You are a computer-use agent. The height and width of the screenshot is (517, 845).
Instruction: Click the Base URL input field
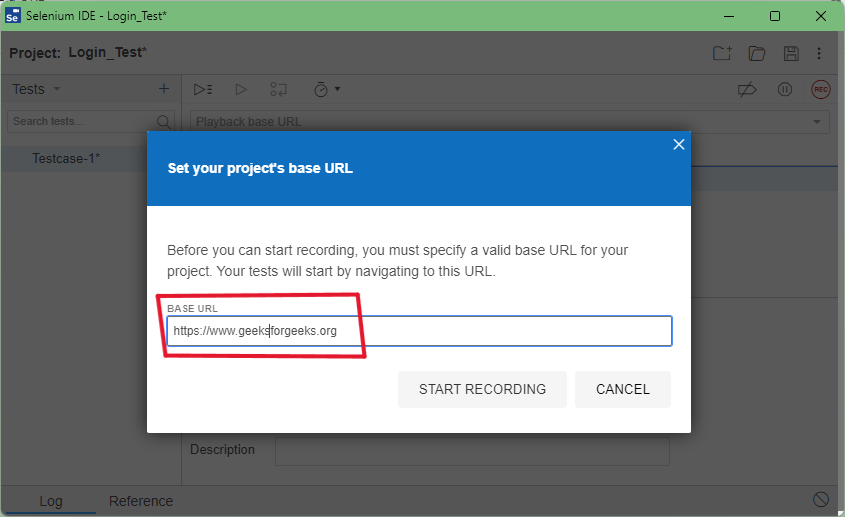pos(418,331)
